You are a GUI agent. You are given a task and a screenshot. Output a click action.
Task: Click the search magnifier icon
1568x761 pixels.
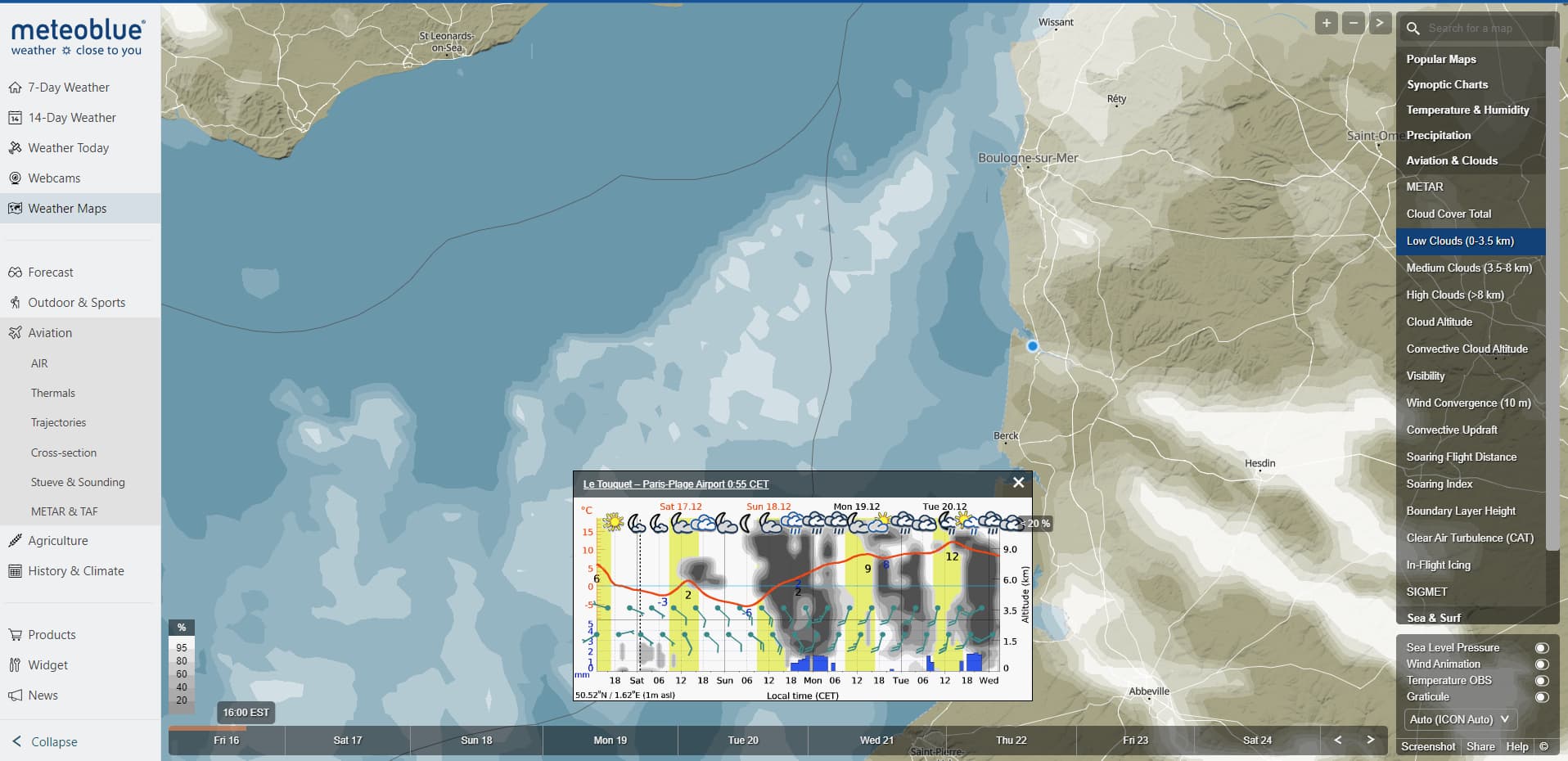[1413, 29]
